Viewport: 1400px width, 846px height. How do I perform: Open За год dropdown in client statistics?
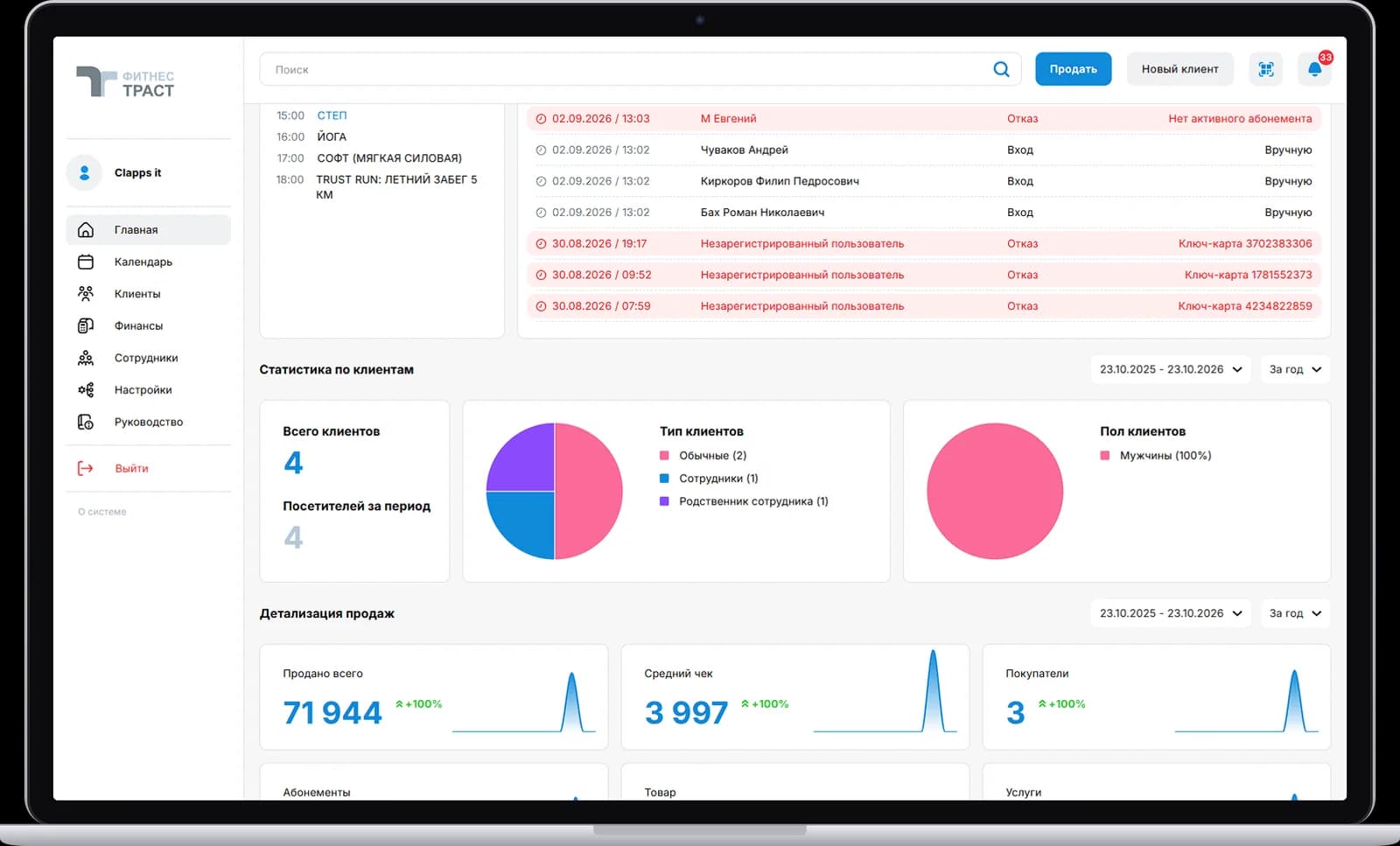[x=1295, y=369]
